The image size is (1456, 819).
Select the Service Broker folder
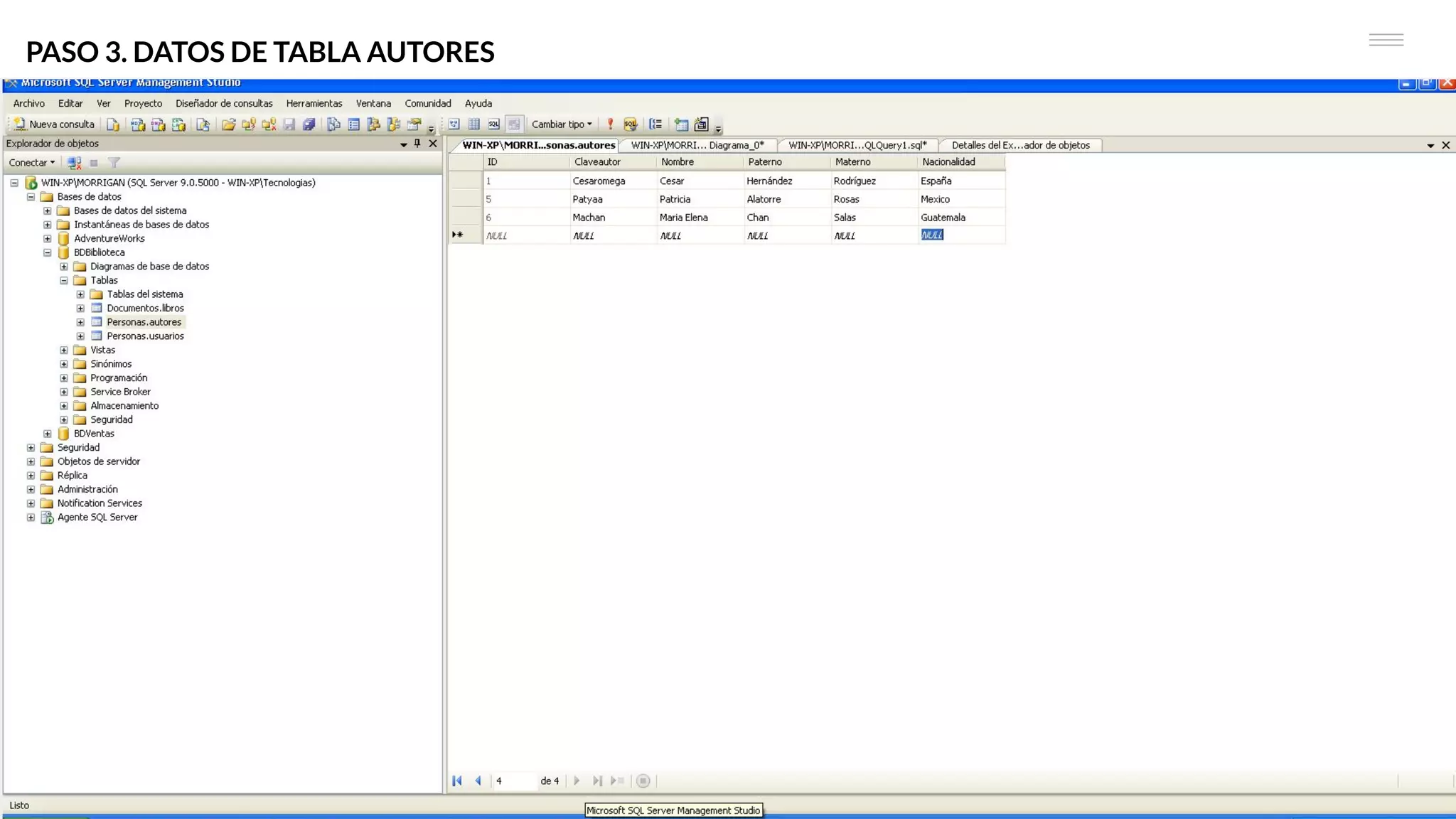click(120, 392)
